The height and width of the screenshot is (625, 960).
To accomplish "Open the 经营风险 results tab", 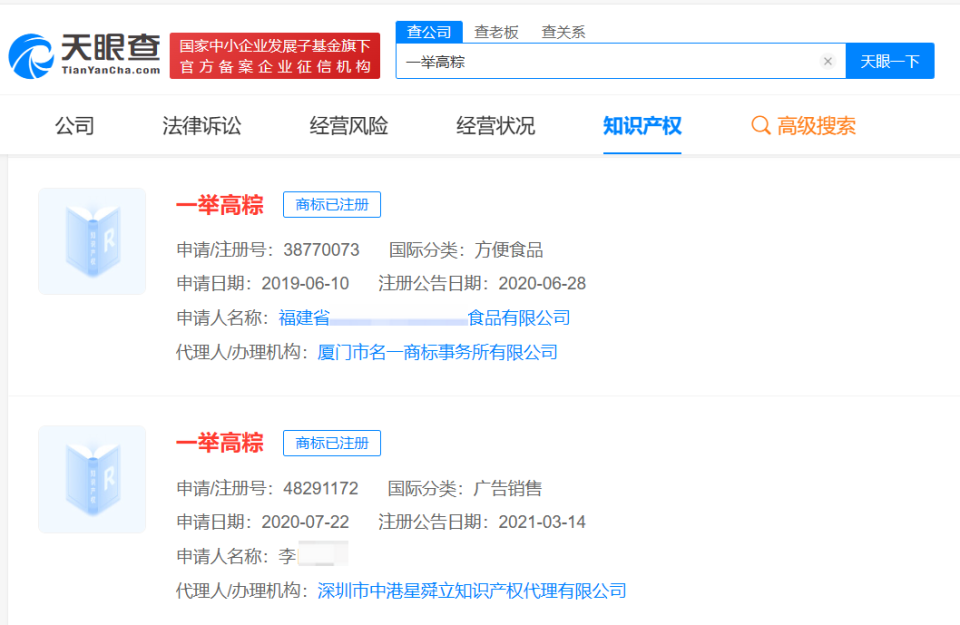I will [x=348, y=126].
